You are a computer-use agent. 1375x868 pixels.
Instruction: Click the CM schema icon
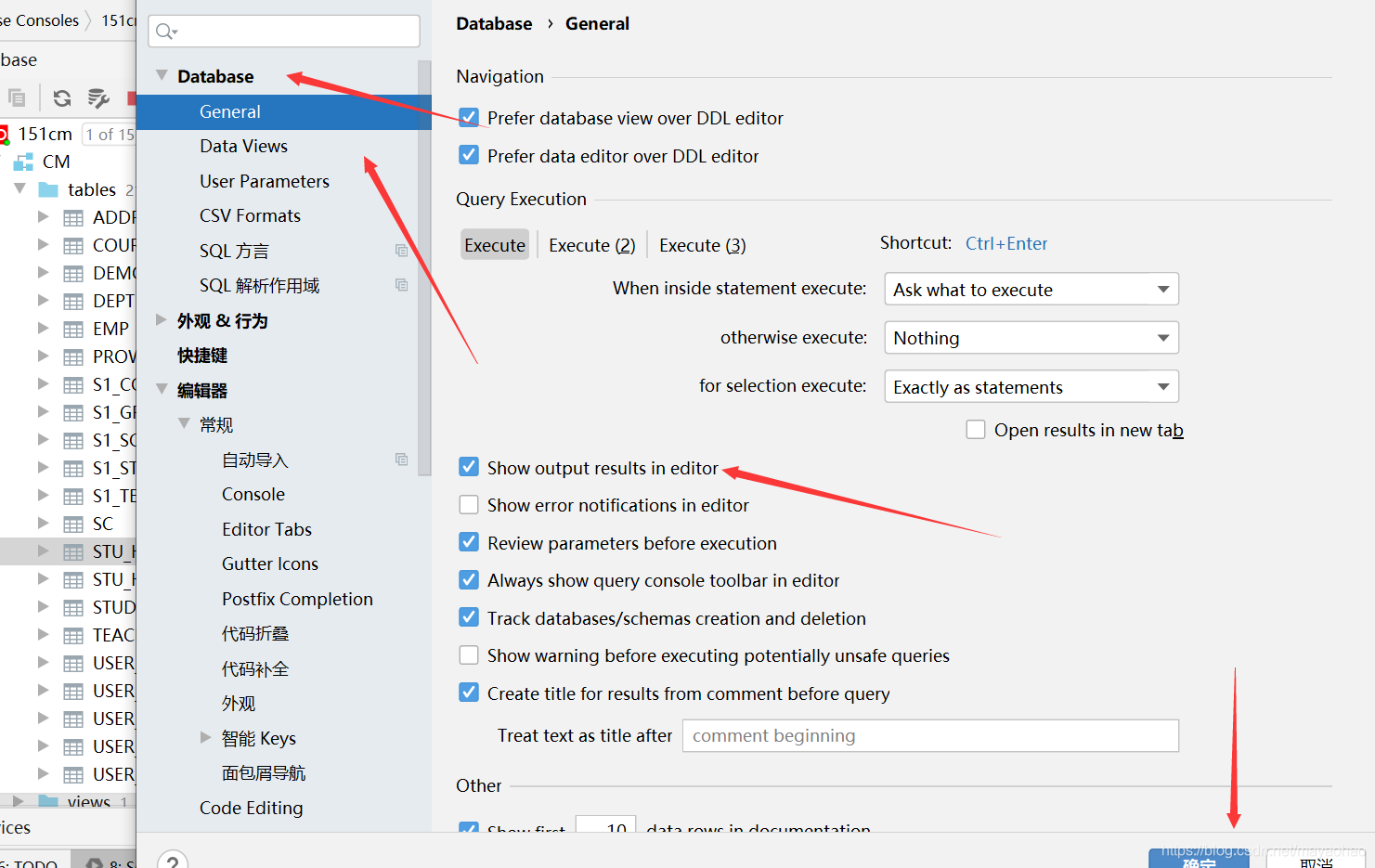24,162
